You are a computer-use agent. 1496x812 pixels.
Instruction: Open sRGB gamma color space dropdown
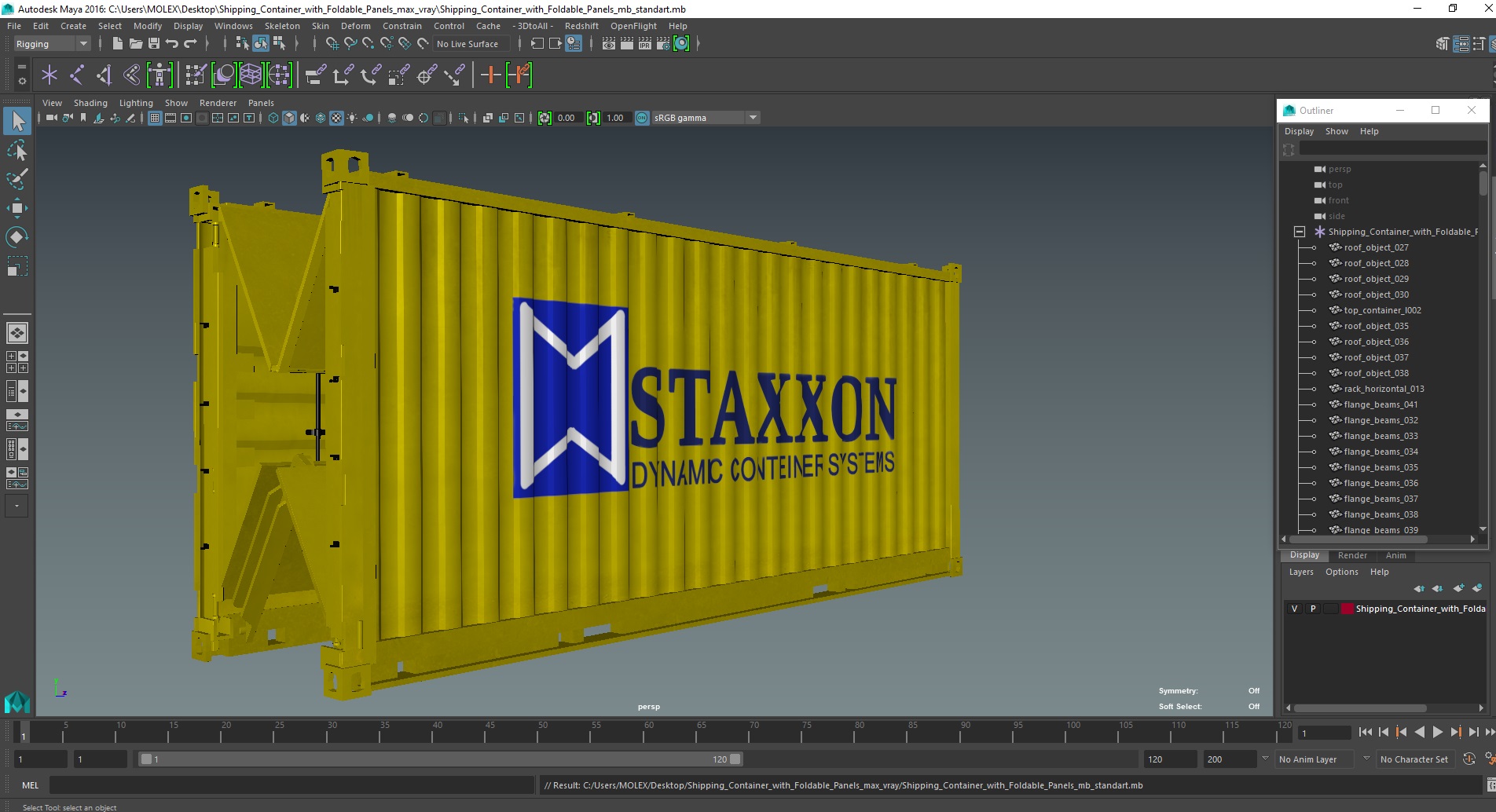[x=706, y=118]
